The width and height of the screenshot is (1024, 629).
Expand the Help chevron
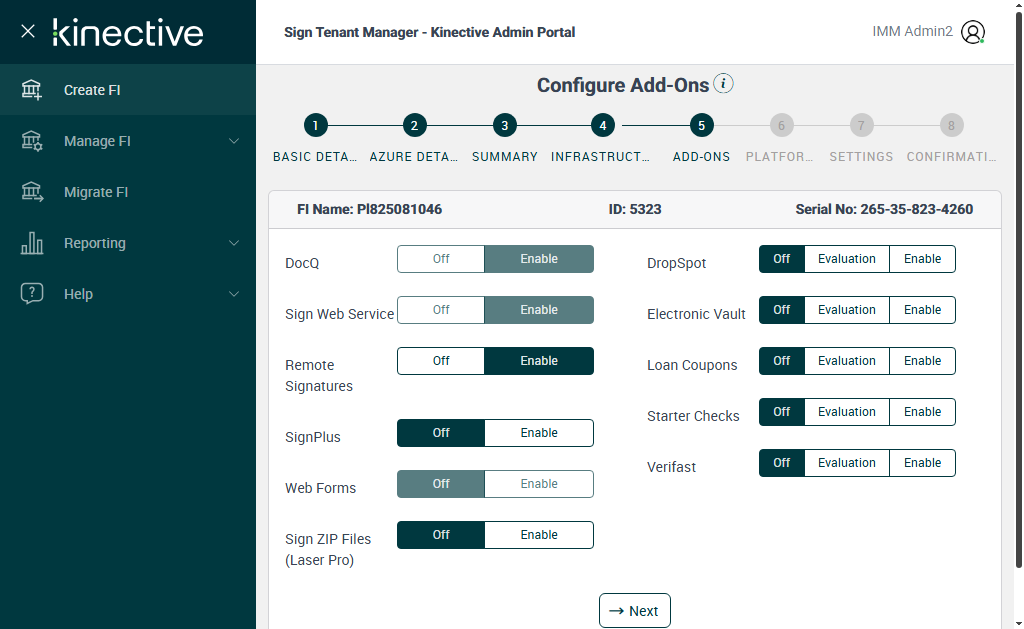(x=234, y=294)
